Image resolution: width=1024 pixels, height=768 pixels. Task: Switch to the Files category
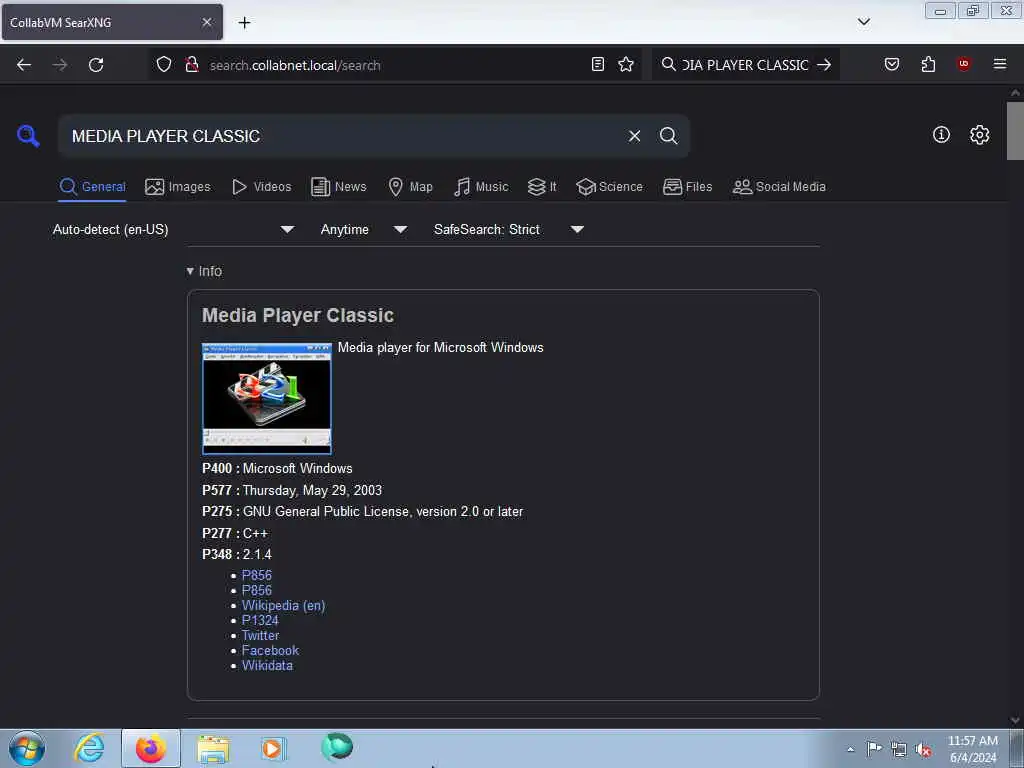[687, 187]
